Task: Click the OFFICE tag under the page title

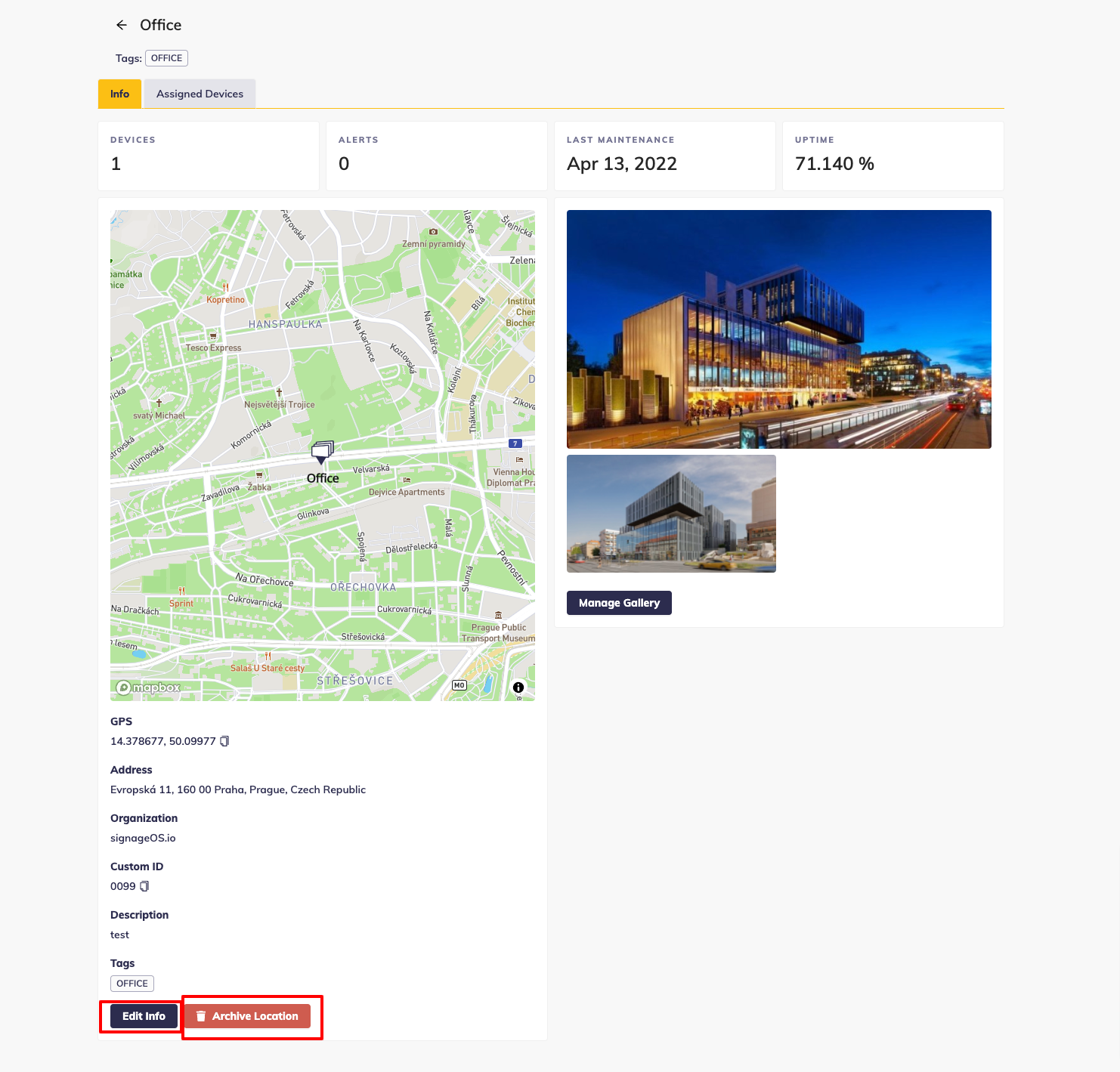Action: tap(166, 58)
